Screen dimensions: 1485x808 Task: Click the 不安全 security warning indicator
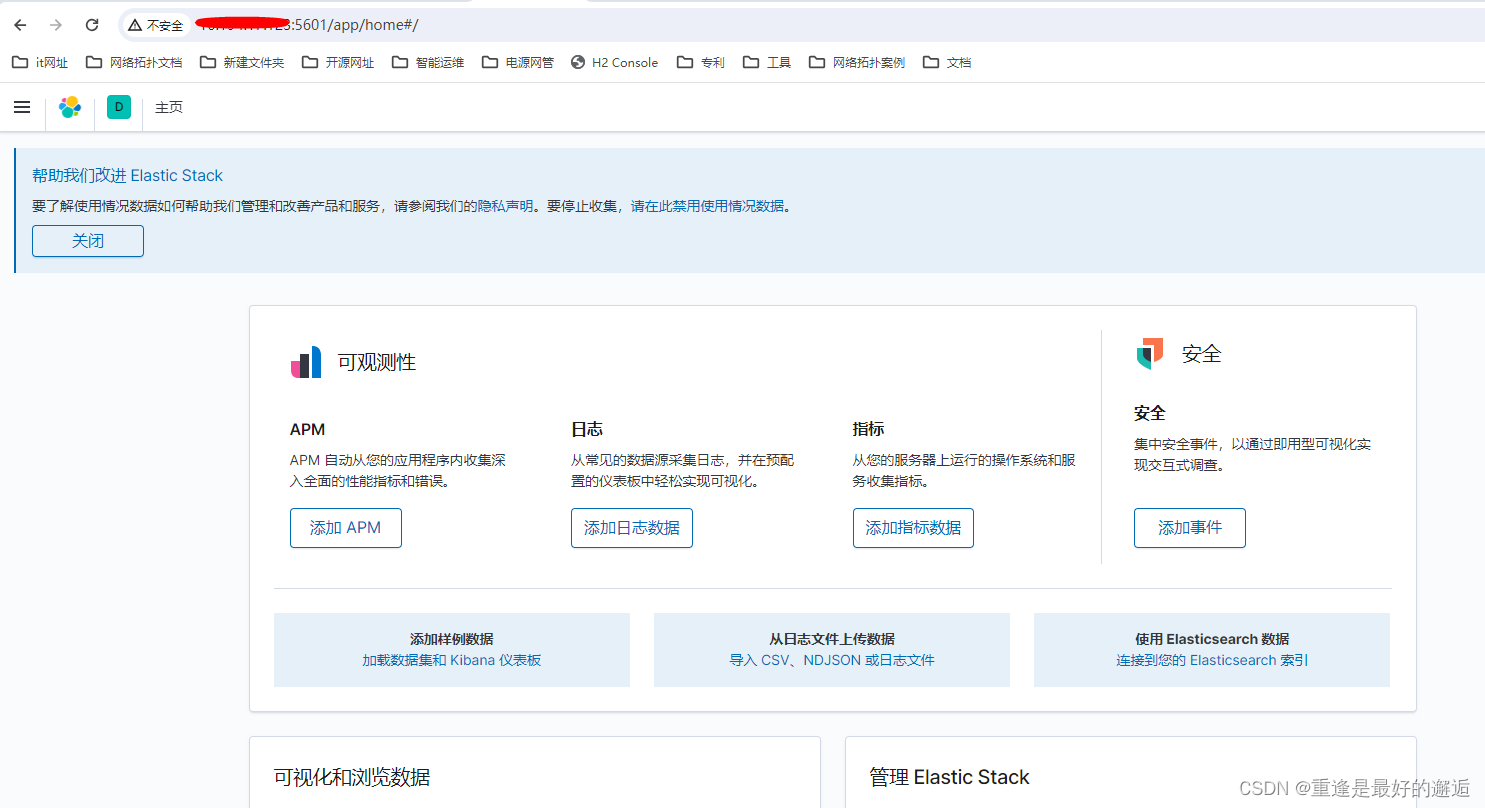point(156,25)
